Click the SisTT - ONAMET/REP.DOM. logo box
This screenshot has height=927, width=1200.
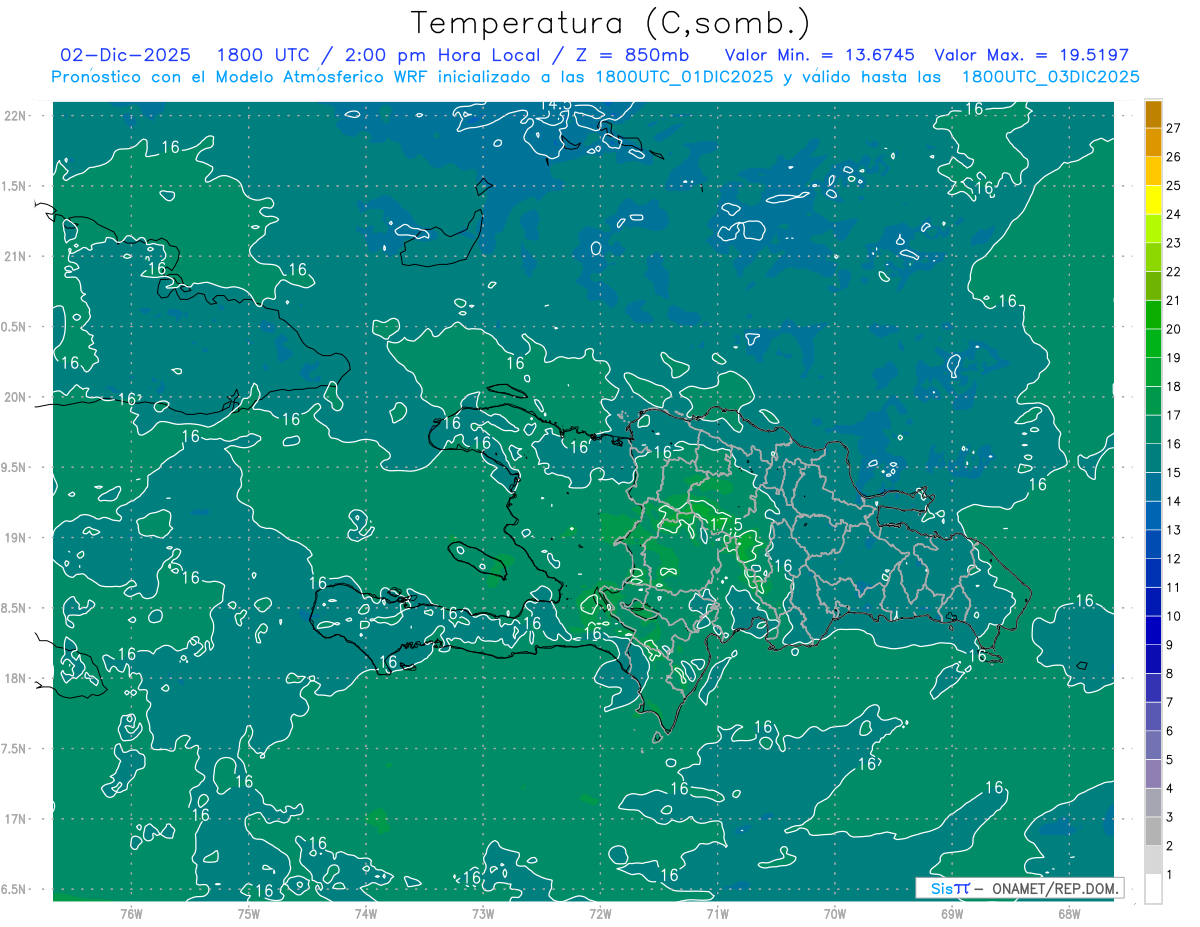[x=1019, y=888]
